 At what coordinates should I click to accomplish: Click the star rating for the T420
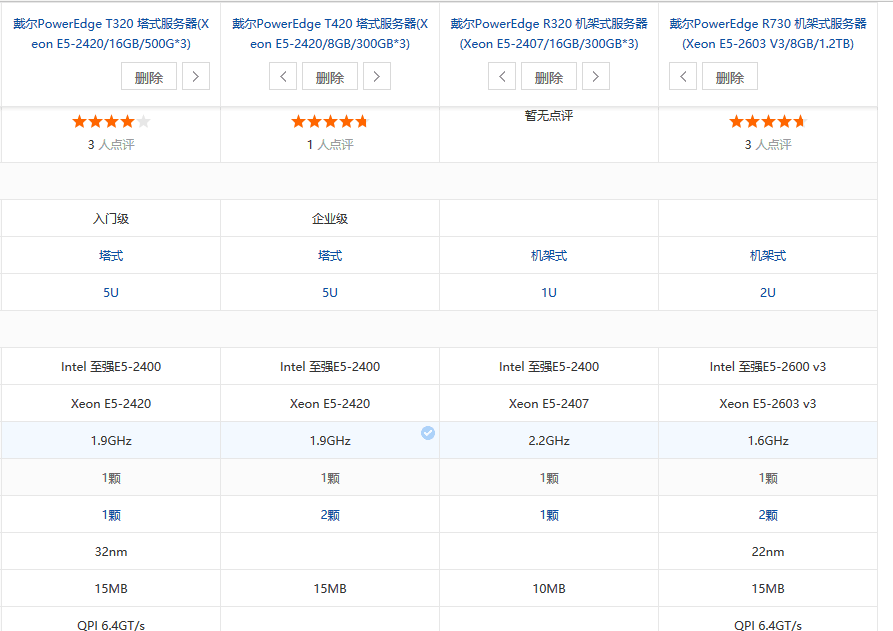(330, 121)
